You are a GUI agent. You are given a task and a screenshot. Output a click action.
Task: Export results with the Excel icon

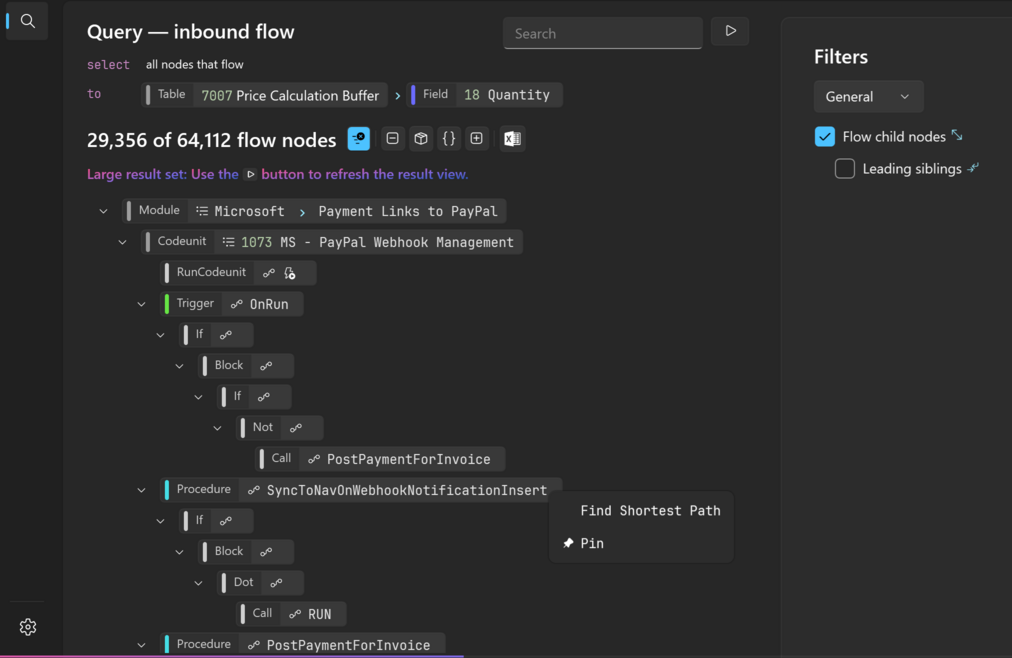[x=512, y=139]
